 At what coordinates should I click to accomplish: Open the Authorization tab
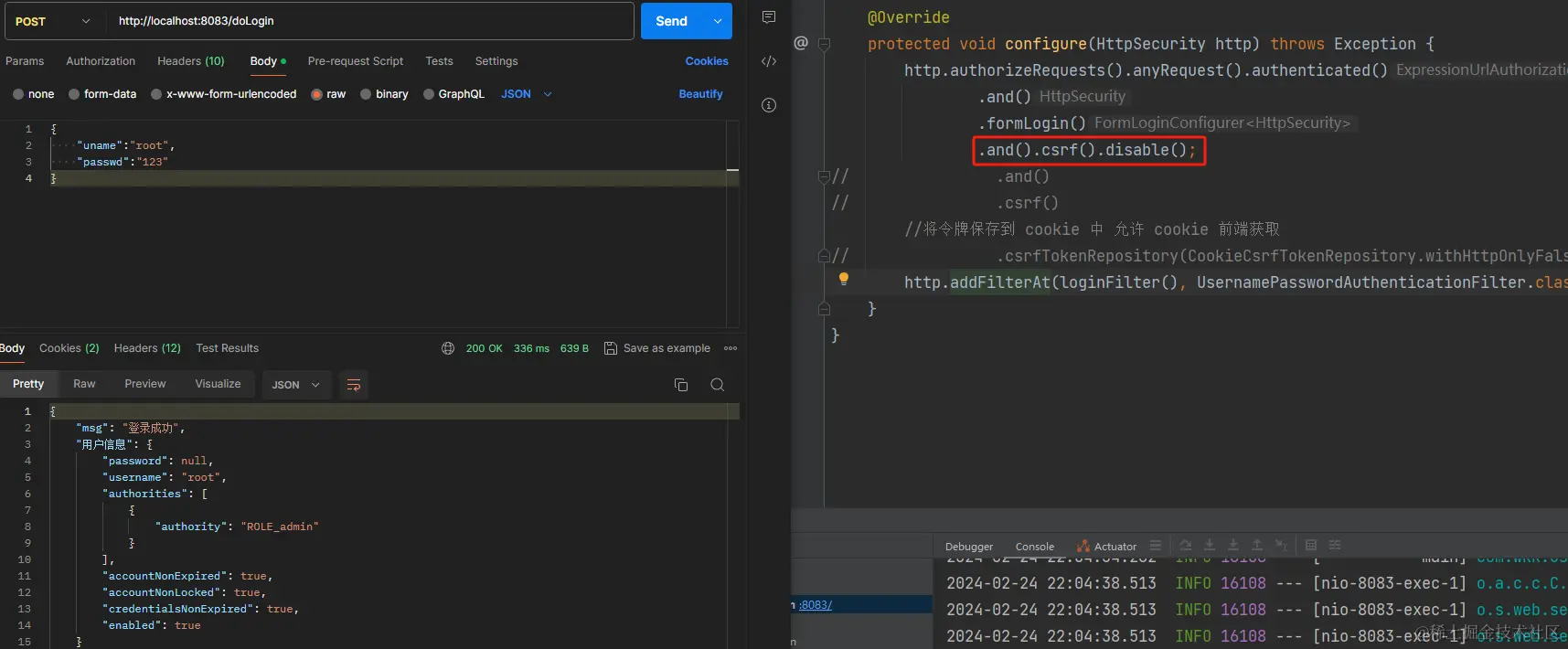click(101, 61)
